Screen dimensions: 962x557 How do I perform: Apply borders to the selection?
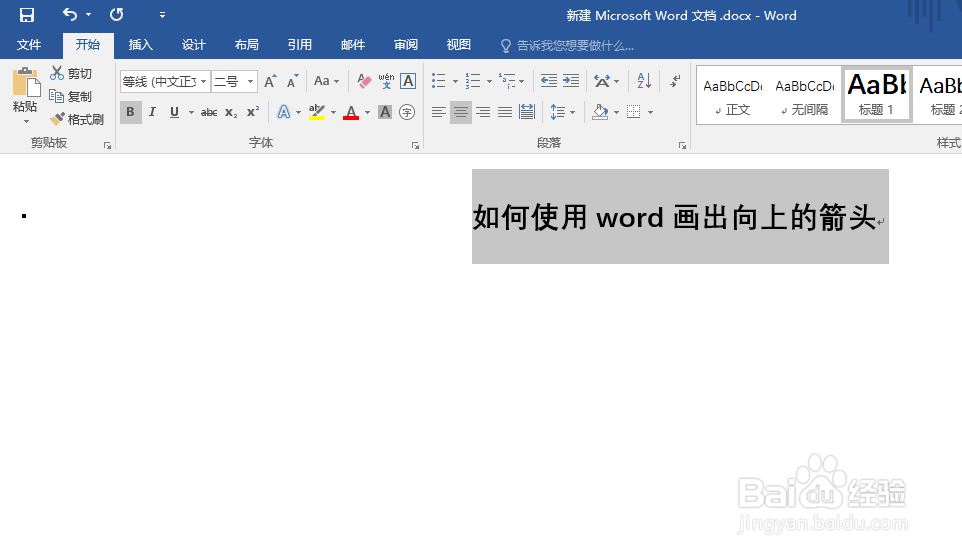coord(634,112)
